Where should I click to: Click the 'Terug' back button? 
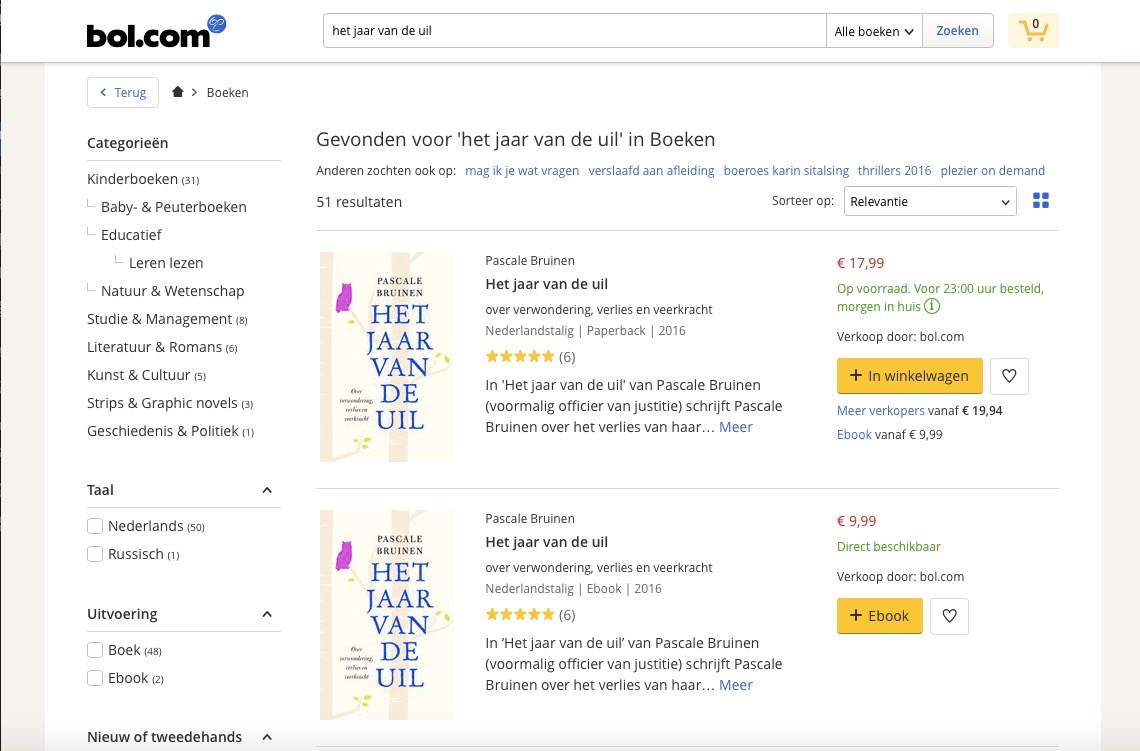(x=123, y=92)
